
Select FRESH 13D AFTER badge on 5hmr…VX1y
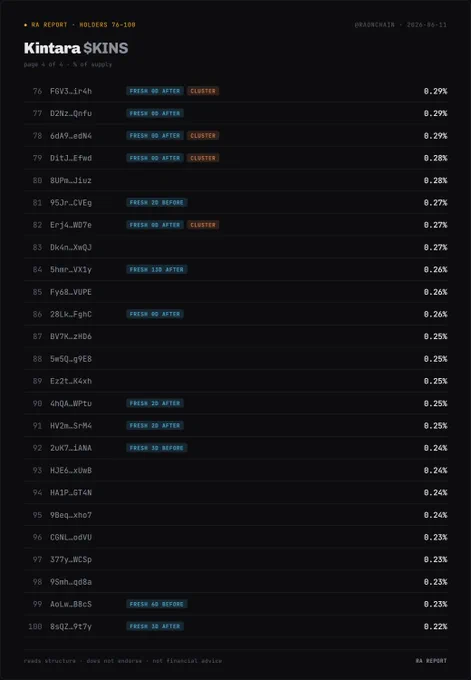(157, 269)
